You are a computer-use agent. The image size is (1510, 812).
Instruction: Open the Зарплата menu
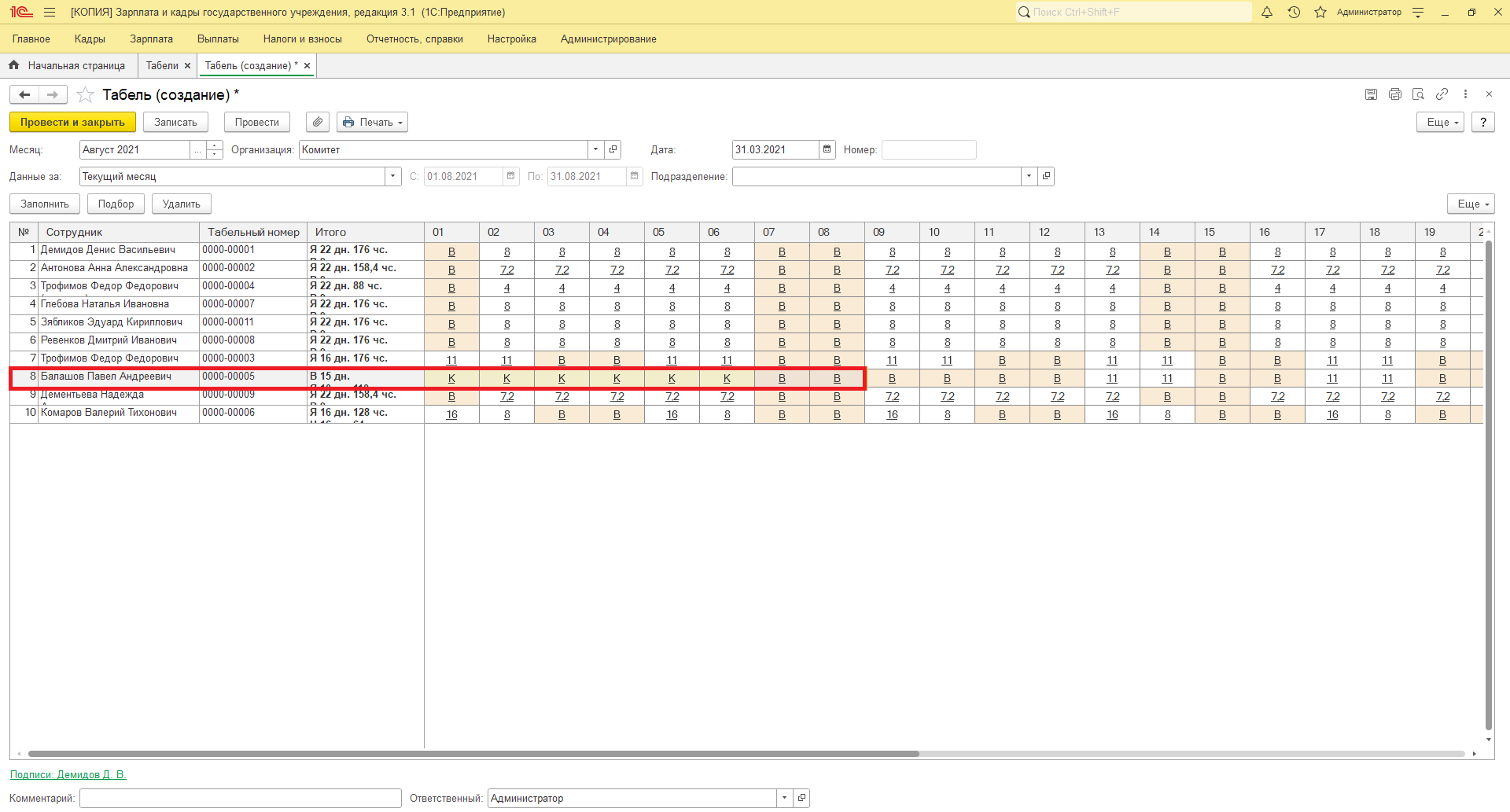152,39
